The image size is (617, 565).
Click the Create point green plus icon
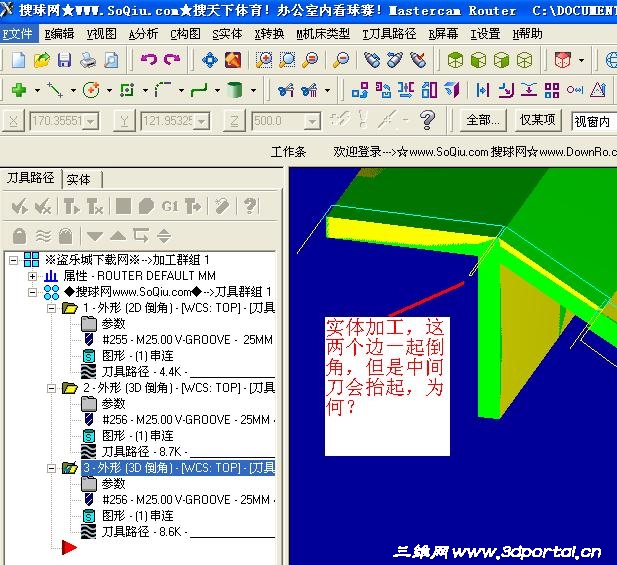coord(19,90)
